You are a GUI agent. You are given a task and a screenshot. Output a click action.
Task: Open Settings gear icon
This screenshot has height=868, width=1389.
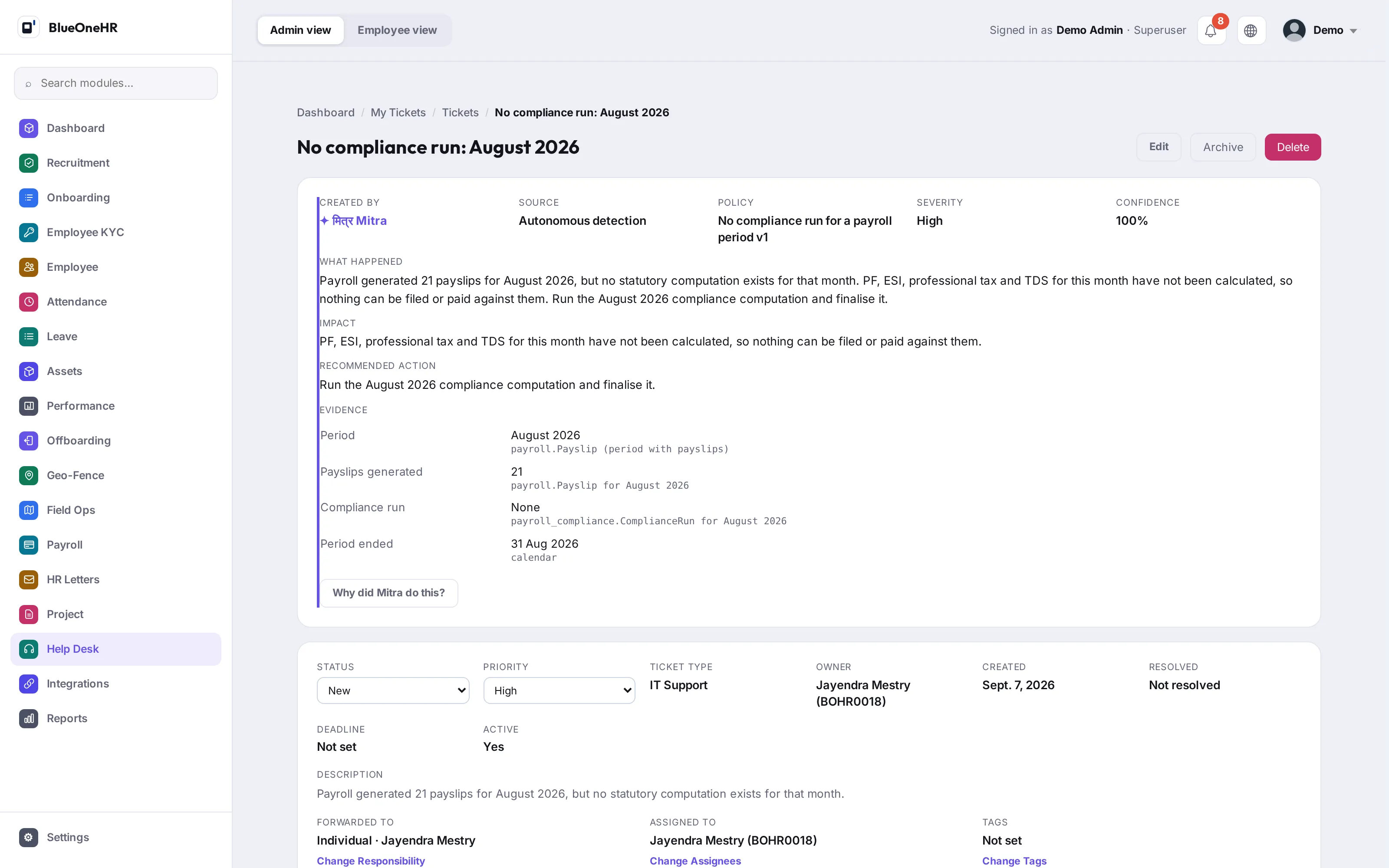(29, 837)
